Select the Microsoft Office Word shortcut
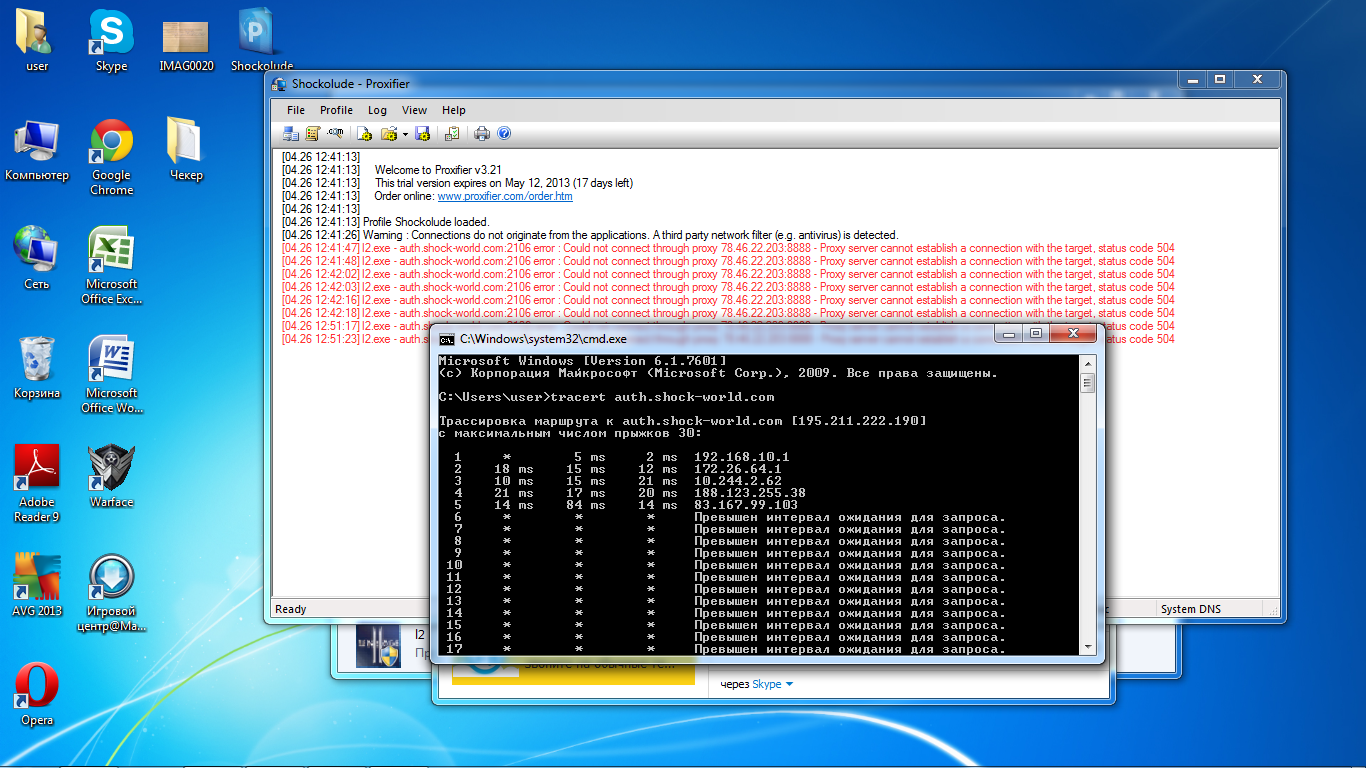The height and width of the screenshot is (768, 1366). point(111,375)
